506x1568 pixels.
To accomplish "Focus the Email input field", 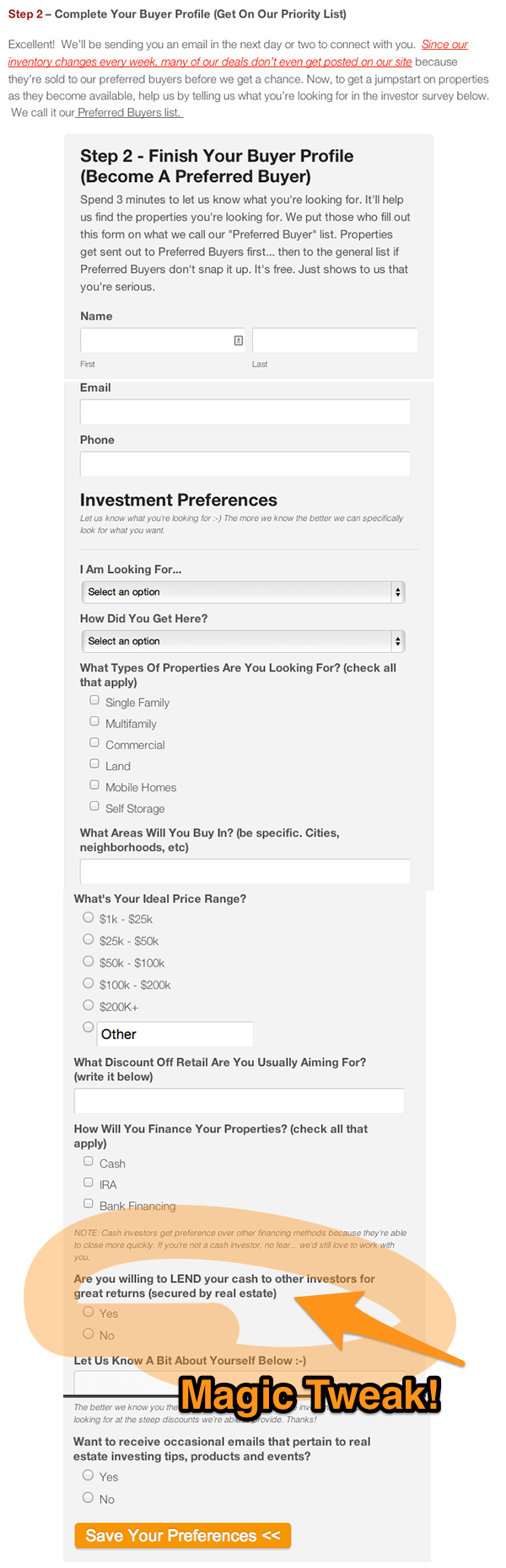I will 245,412.
